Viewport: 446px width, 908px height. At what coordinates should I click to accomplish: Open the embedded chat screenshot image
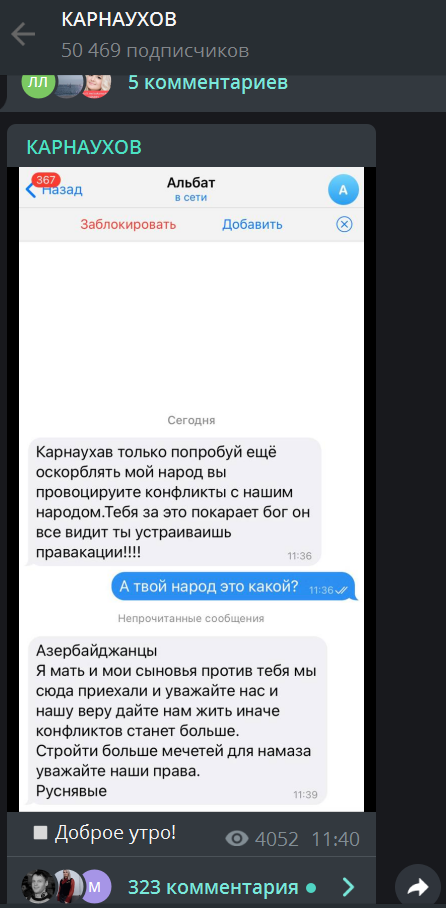coord(191,489)
